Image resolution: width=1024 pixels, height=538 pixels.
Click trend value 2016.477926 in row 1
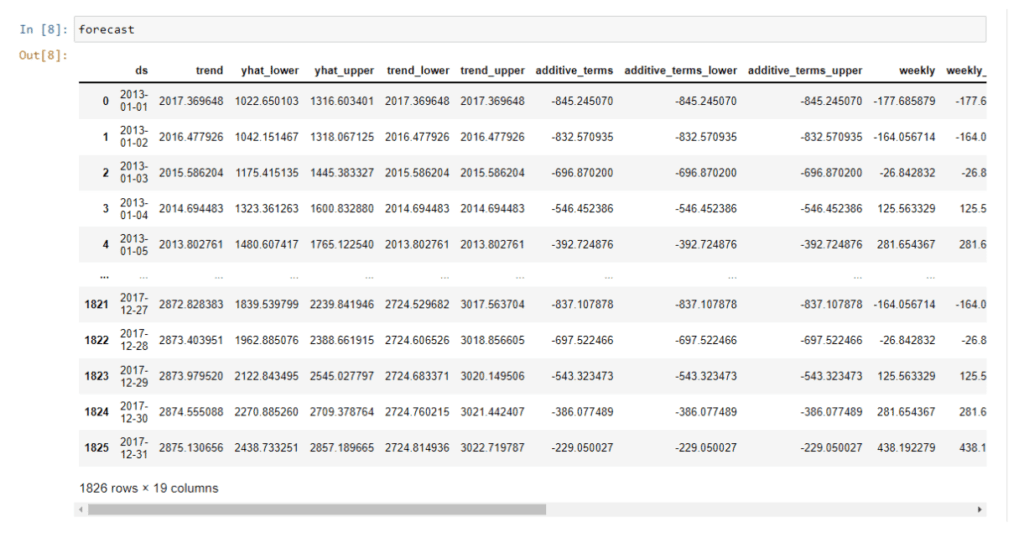pos(191,137)
